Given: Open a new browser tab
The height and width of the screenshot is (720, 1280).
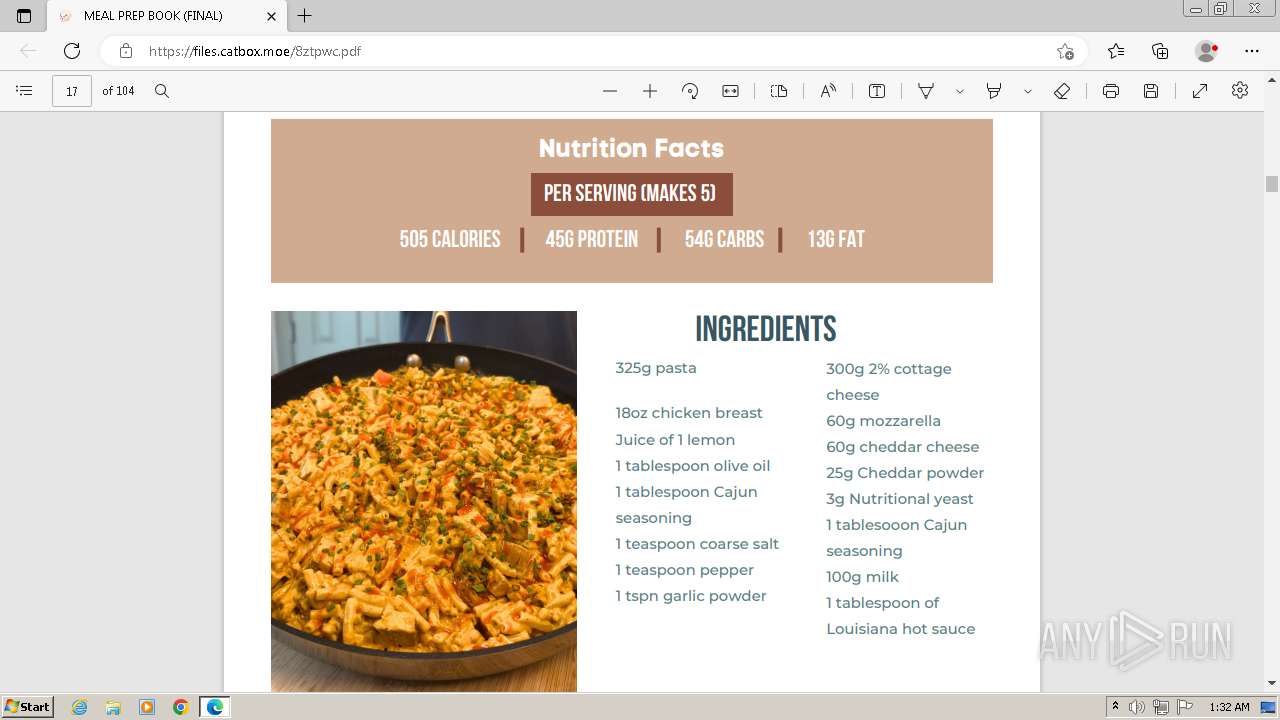Looking at the screenshot, I should click(x=305, y=16).
